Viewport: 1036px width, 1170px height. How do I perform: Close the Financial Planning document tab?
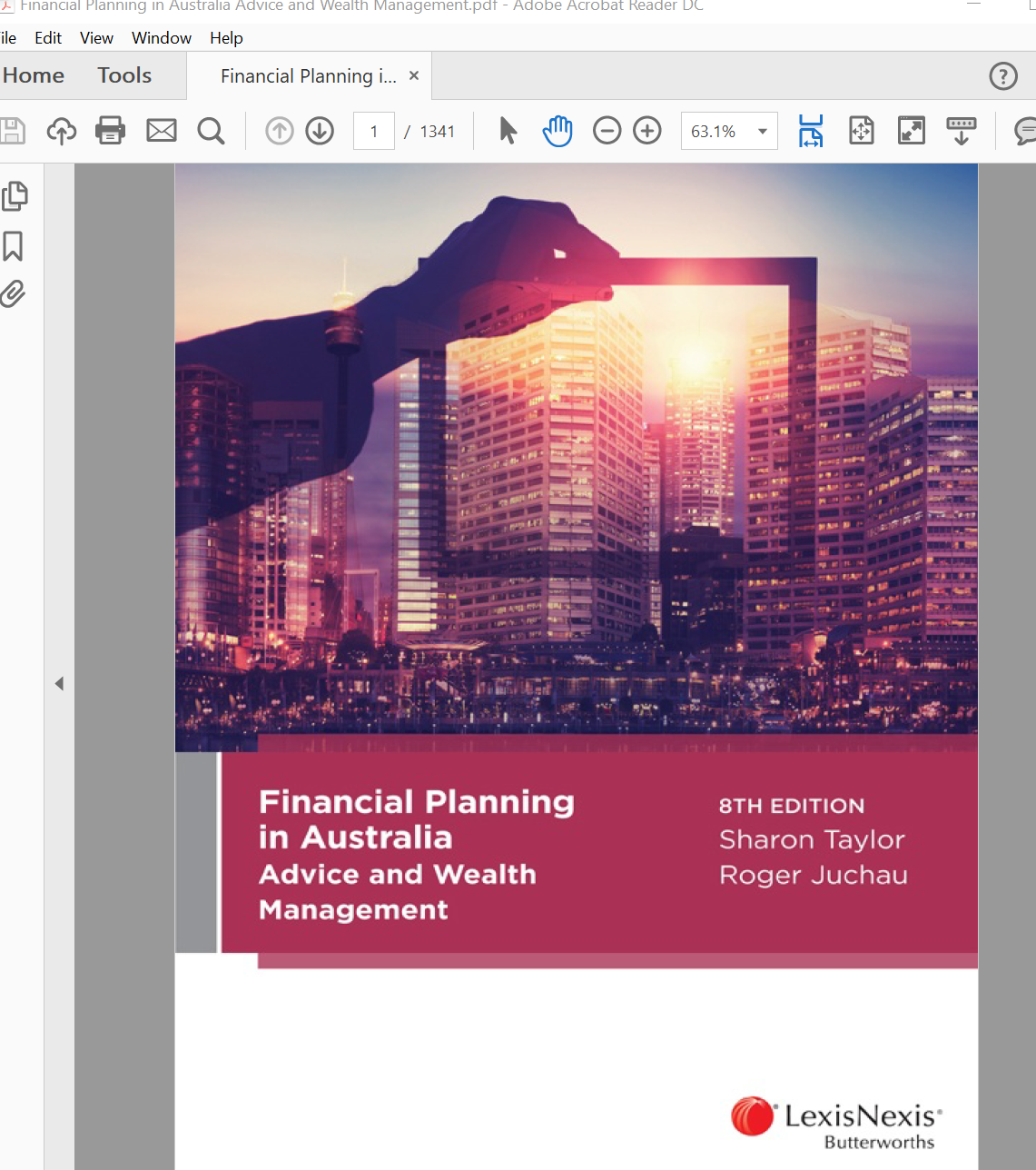pos(414,75)
